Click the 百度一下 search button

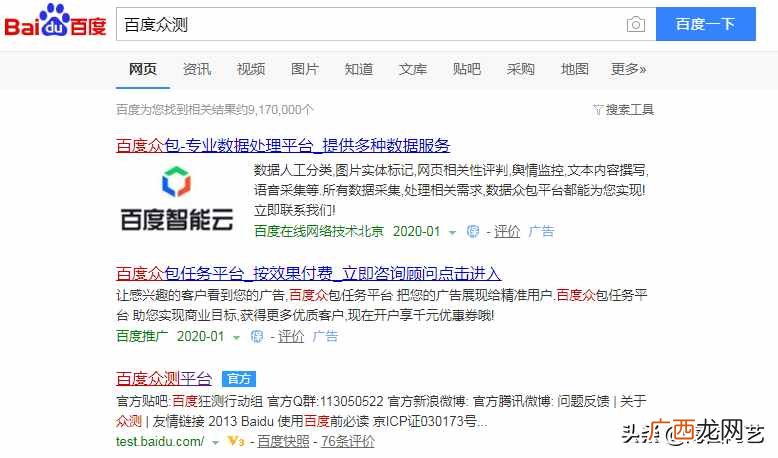tap(706, 24)
